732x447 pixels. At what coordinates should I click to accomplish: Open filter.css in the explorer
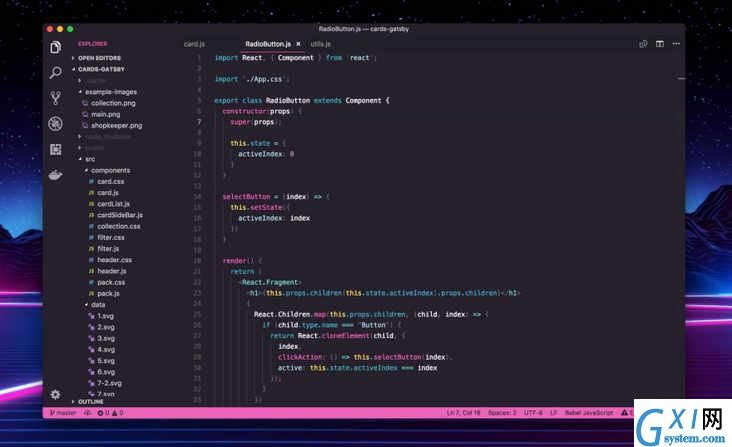click(x=111, y=237)
